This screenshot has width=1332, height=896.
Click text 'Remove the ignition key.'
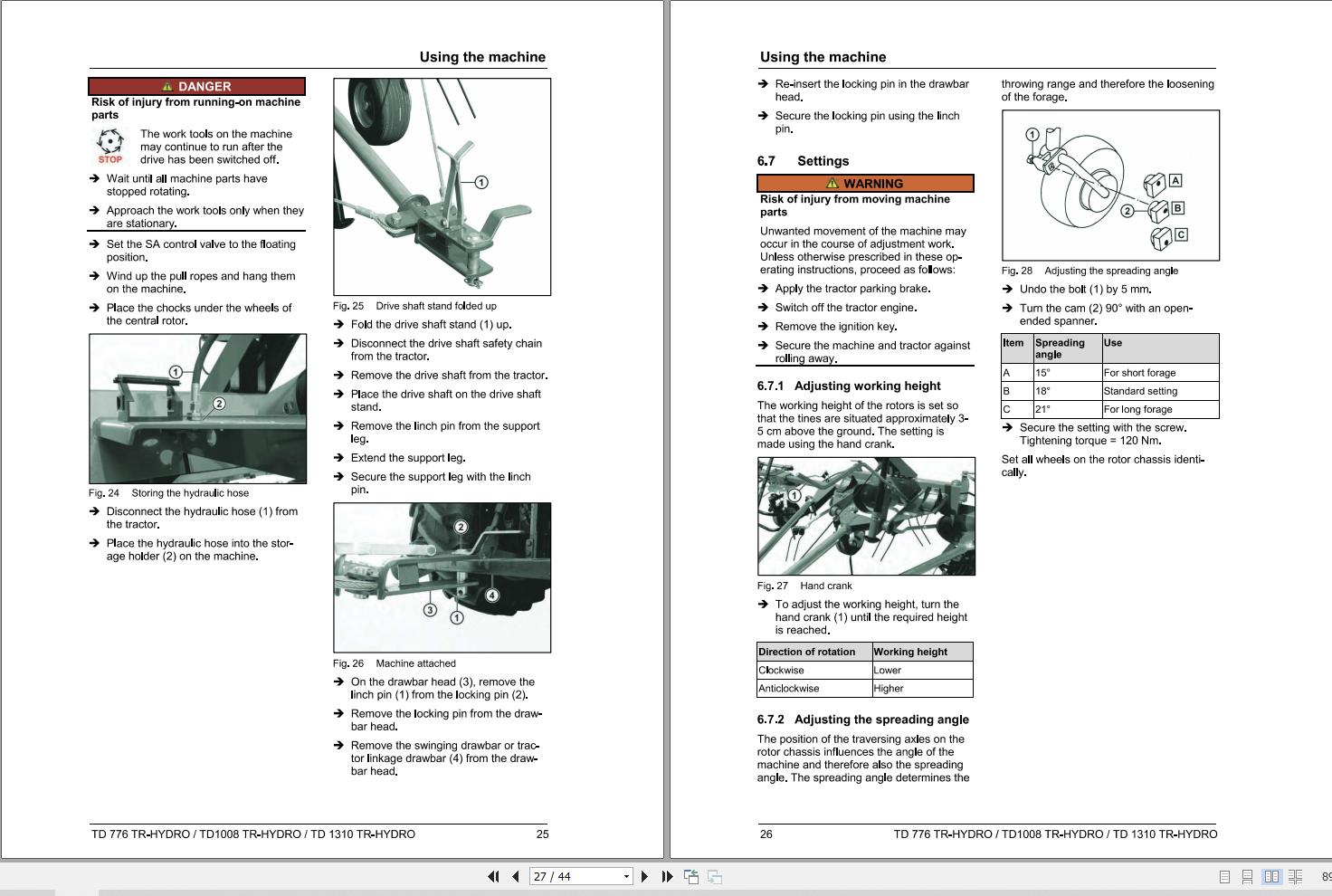point(836,327)
